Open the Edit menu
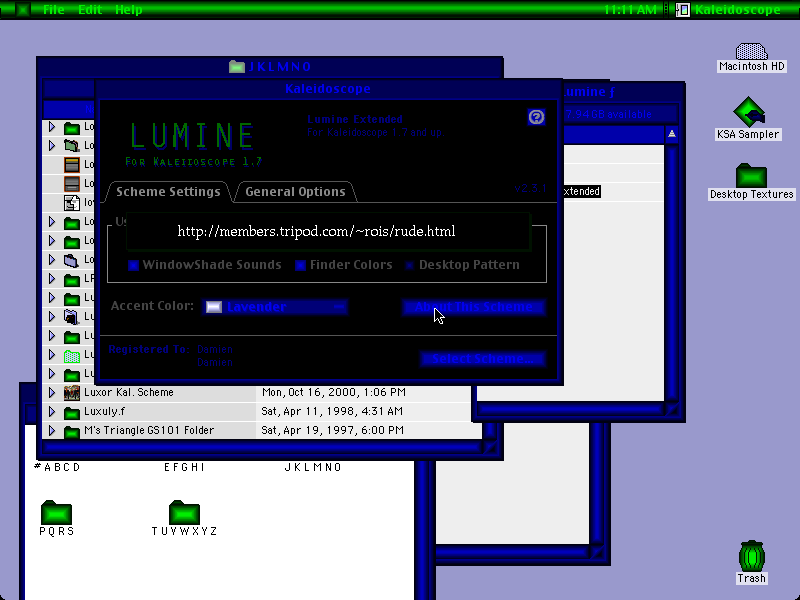This screenshot has width=800, height=600. tap(90, 10)
